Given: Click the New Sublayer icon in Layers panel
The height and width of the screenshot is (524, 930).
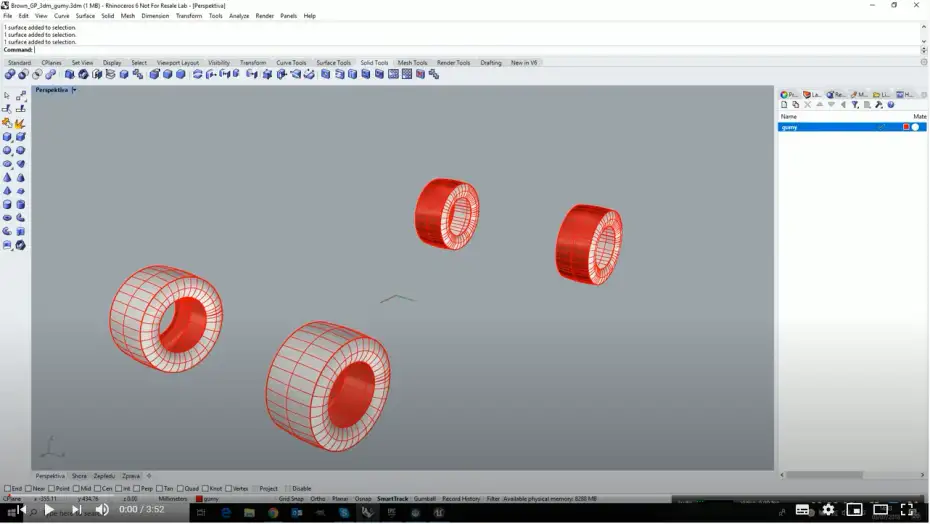Looking at the screenshot, I should click(796, 105).
